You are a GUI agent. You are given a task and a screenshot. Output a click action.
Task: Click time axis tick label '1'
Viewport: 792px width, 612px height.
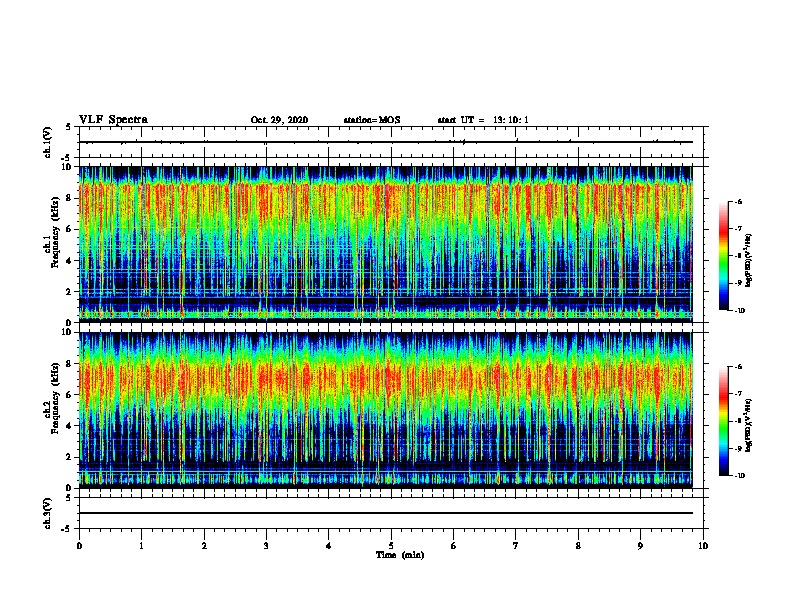(141, 545)
